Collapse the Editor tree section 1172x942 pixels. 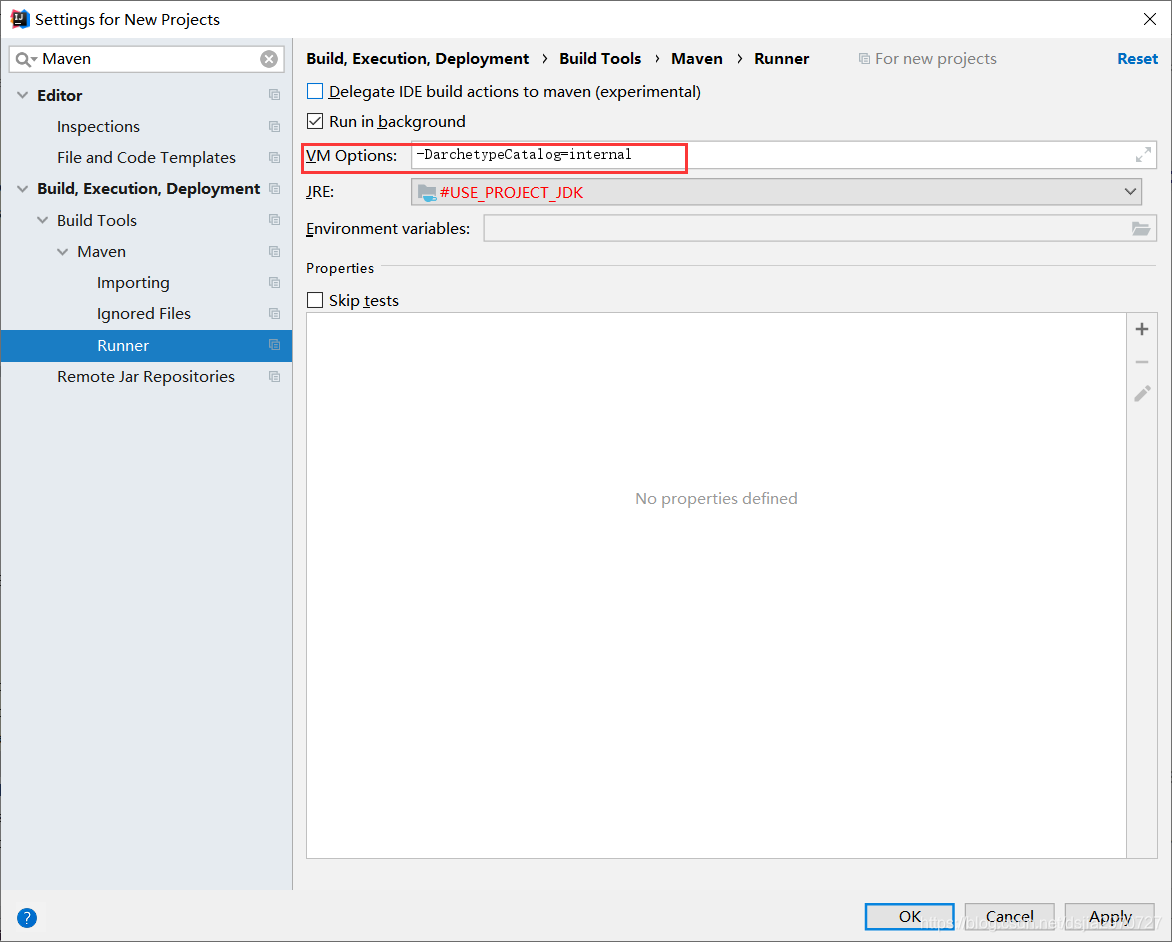coord(22,95)
